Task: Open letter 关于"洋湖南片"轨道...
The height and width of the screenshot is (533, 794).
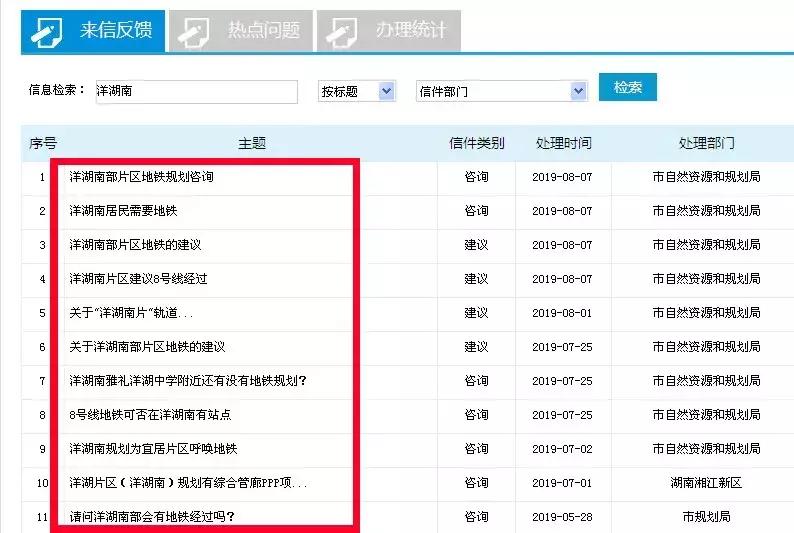Action: tap(131, 313)
